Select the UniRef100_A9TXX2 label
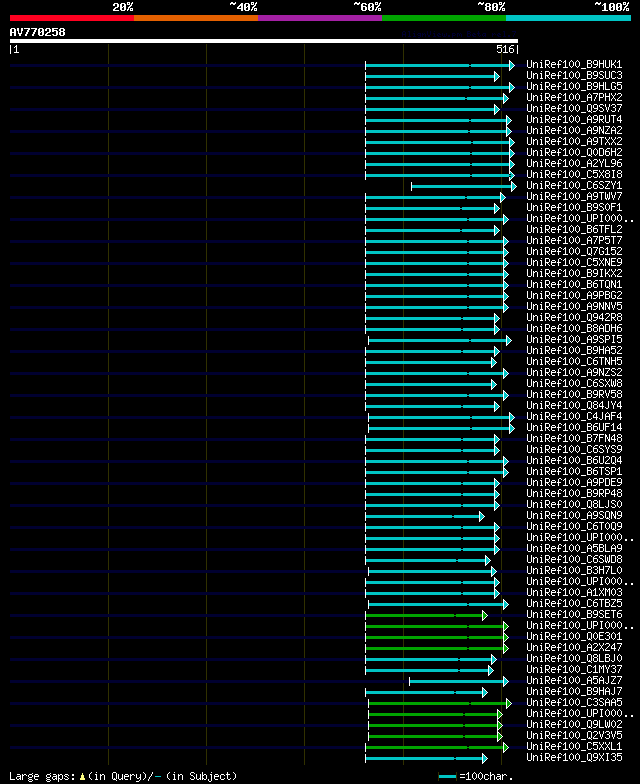The width and height of the screenshot is (640, 784). tap(574, 142)
